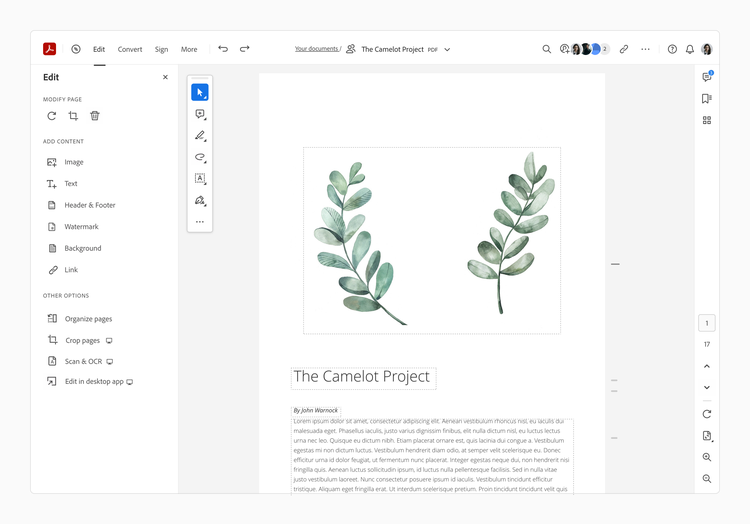
Task: Open notifications bell
Action: click(x=690, y=49)
